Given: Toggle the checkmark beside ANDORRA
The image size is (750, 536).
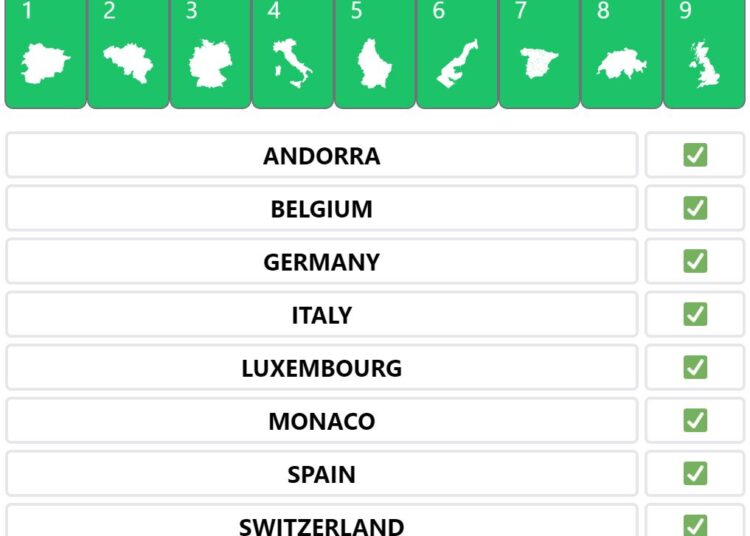Looking at the screenshot, I should pos(695,155).
